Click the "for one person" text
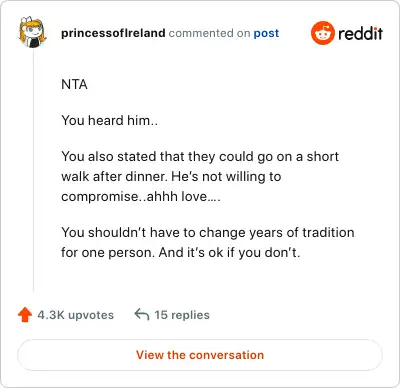 (108, 252)
